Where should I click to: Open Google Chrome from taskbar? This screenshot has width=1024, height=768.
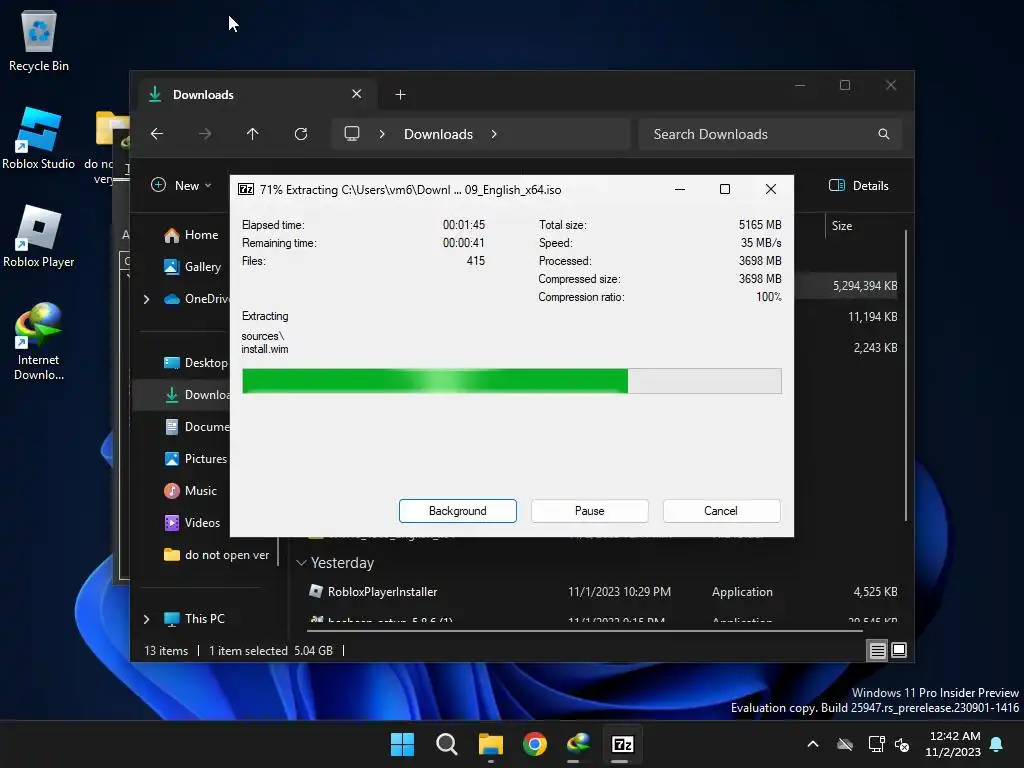point(535,744)
